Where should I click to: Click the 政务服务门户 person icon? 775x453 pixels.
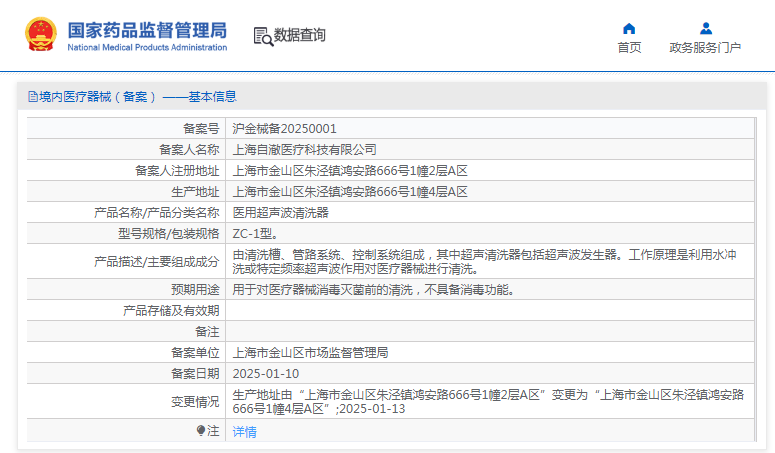coord(706,28)
